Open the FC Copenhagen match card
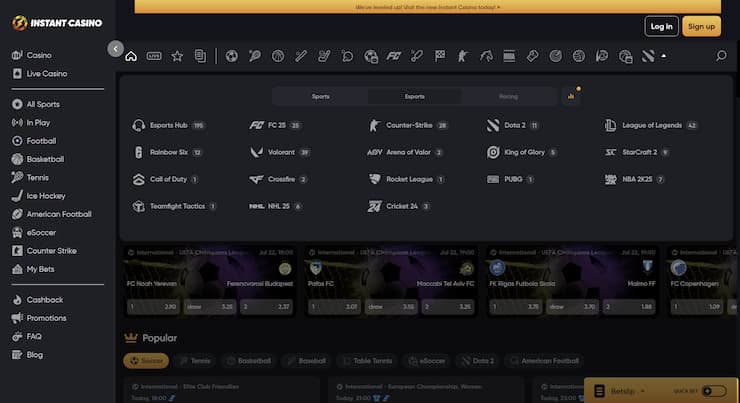740x403 pixels. [x=703, y=281]
